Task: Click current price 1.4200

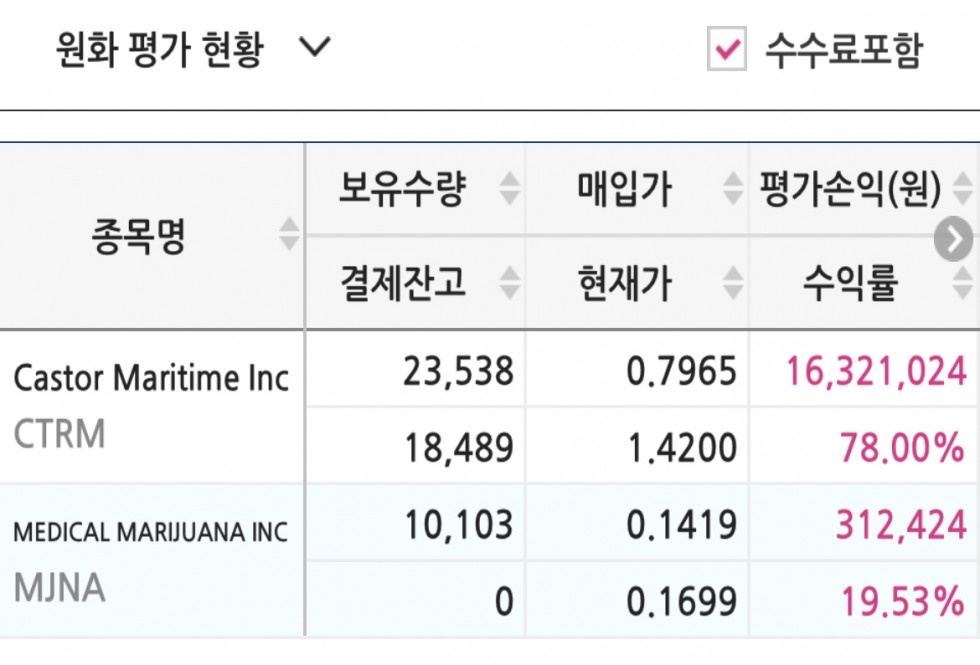Action: point(681,448)
